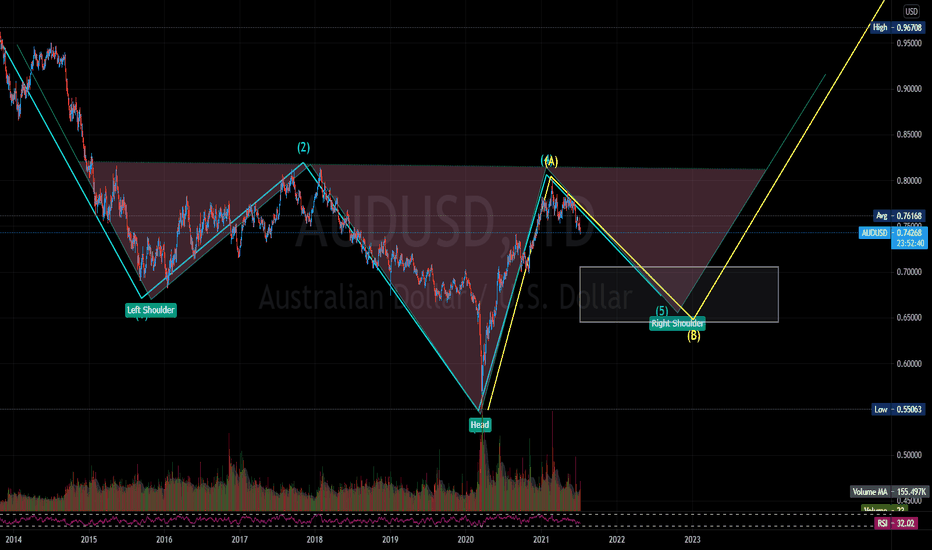Click the 2016 time axis label
Viewport: 932px width, 550px height.
click(x=164, y=539)
